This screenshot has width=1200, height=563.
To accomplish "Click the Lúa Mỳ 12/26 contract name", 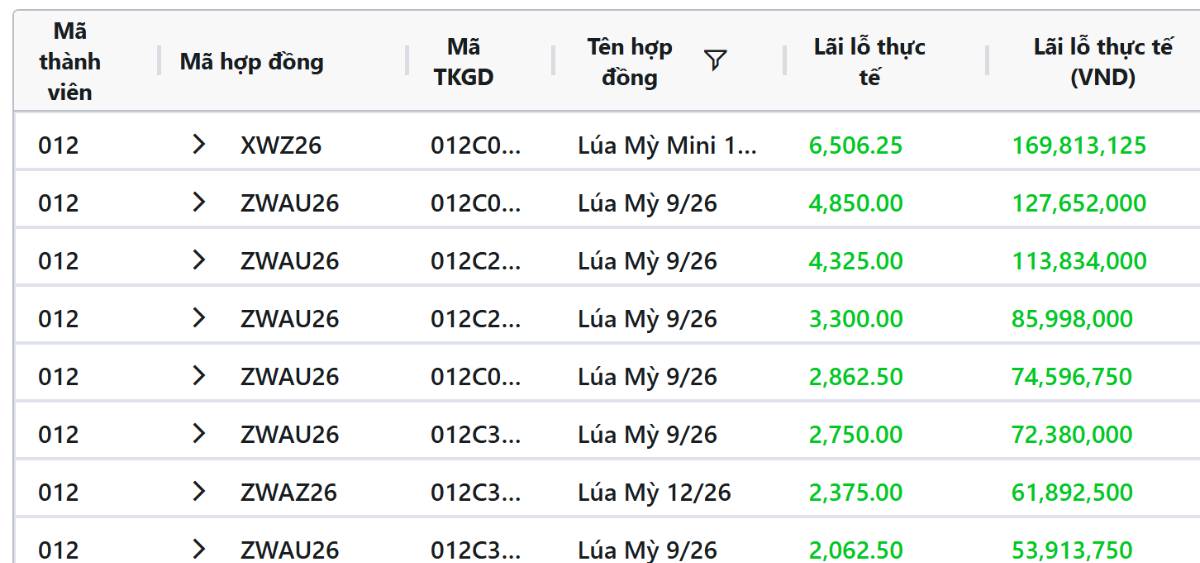I will (x=654, y=493).
